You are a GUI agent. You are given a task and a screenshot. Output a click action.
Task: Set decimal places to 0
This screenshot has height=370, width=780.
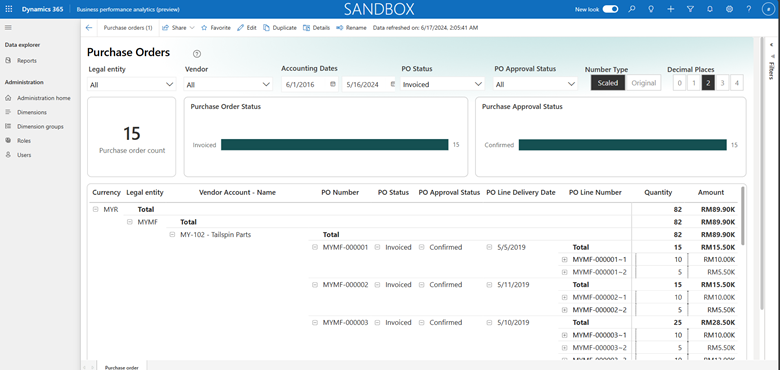click(680, 83)
